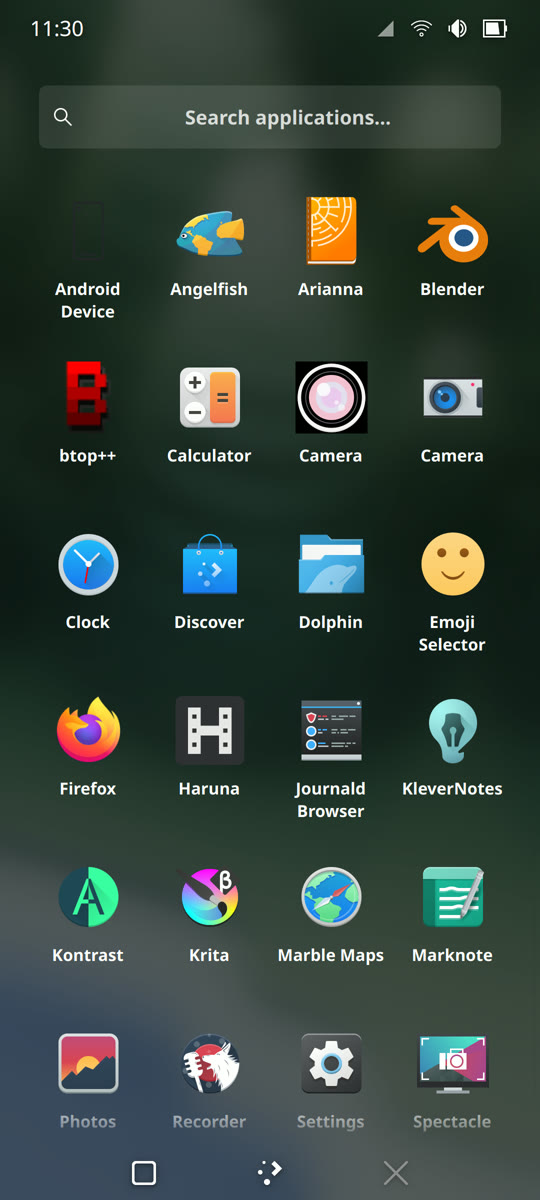Open the Calculator app
Viewport: 540px width, 1200px height.
point(209,414)
